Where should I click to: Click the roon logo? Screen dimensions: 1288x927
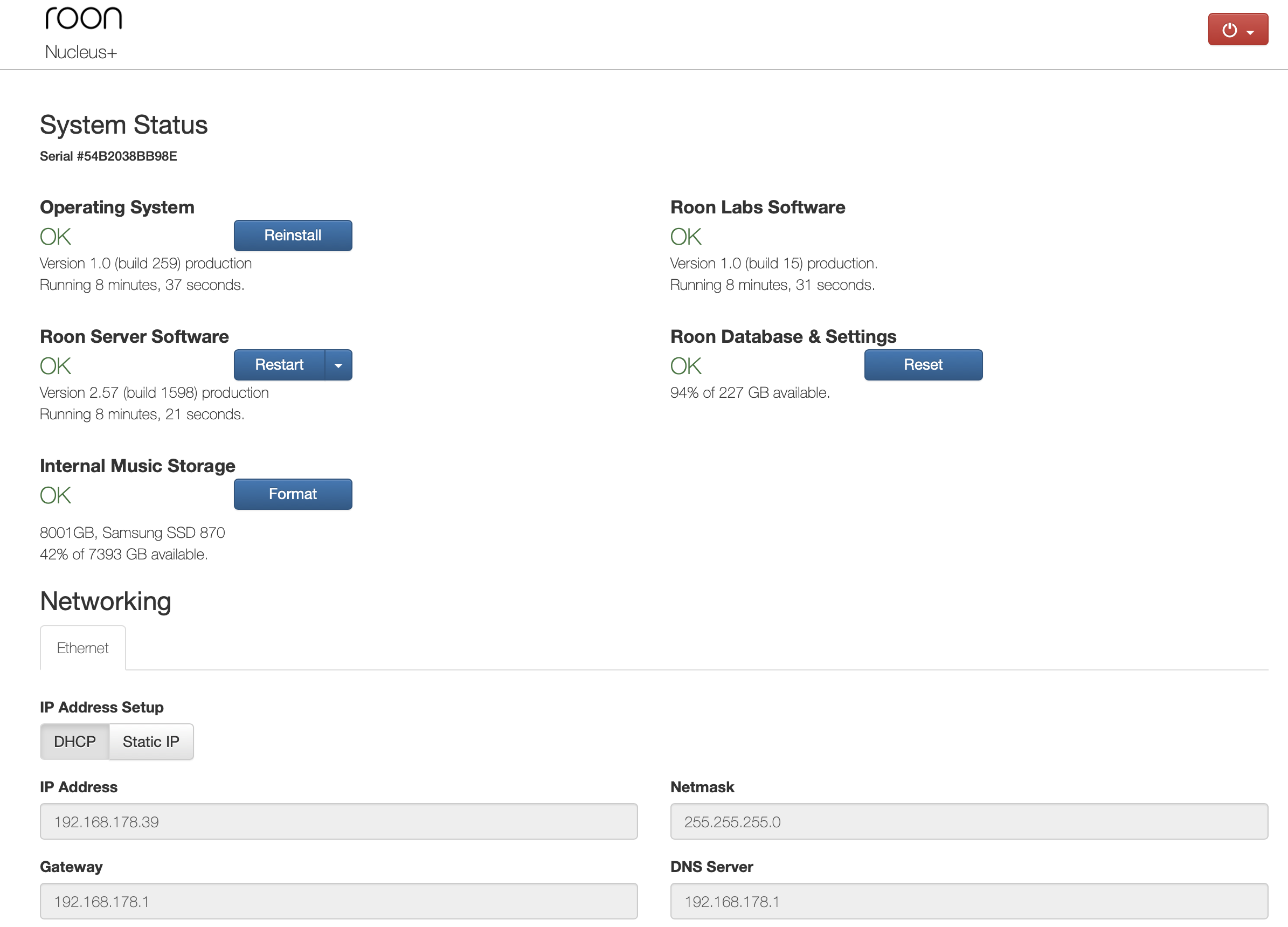(x=84, y=19)
